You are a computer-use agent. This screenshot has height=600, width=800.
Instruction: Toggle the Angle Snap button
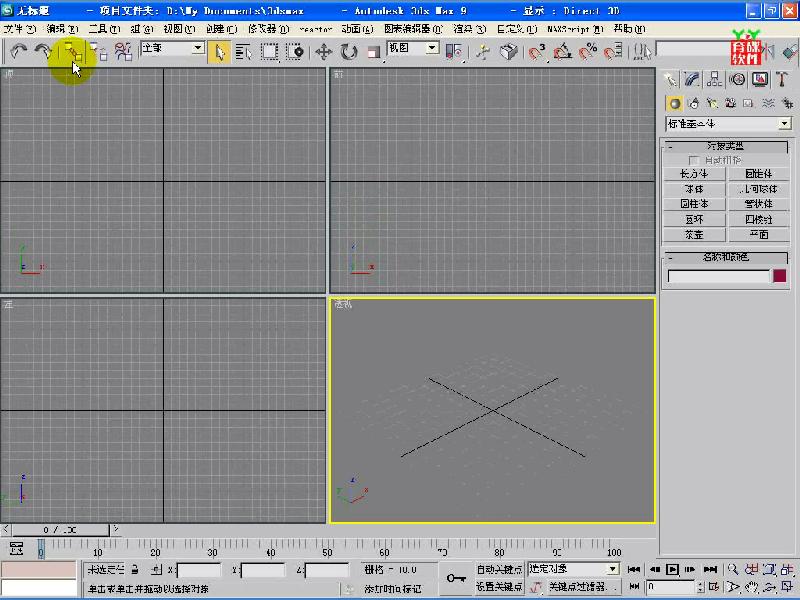click(x=562, y=52)
